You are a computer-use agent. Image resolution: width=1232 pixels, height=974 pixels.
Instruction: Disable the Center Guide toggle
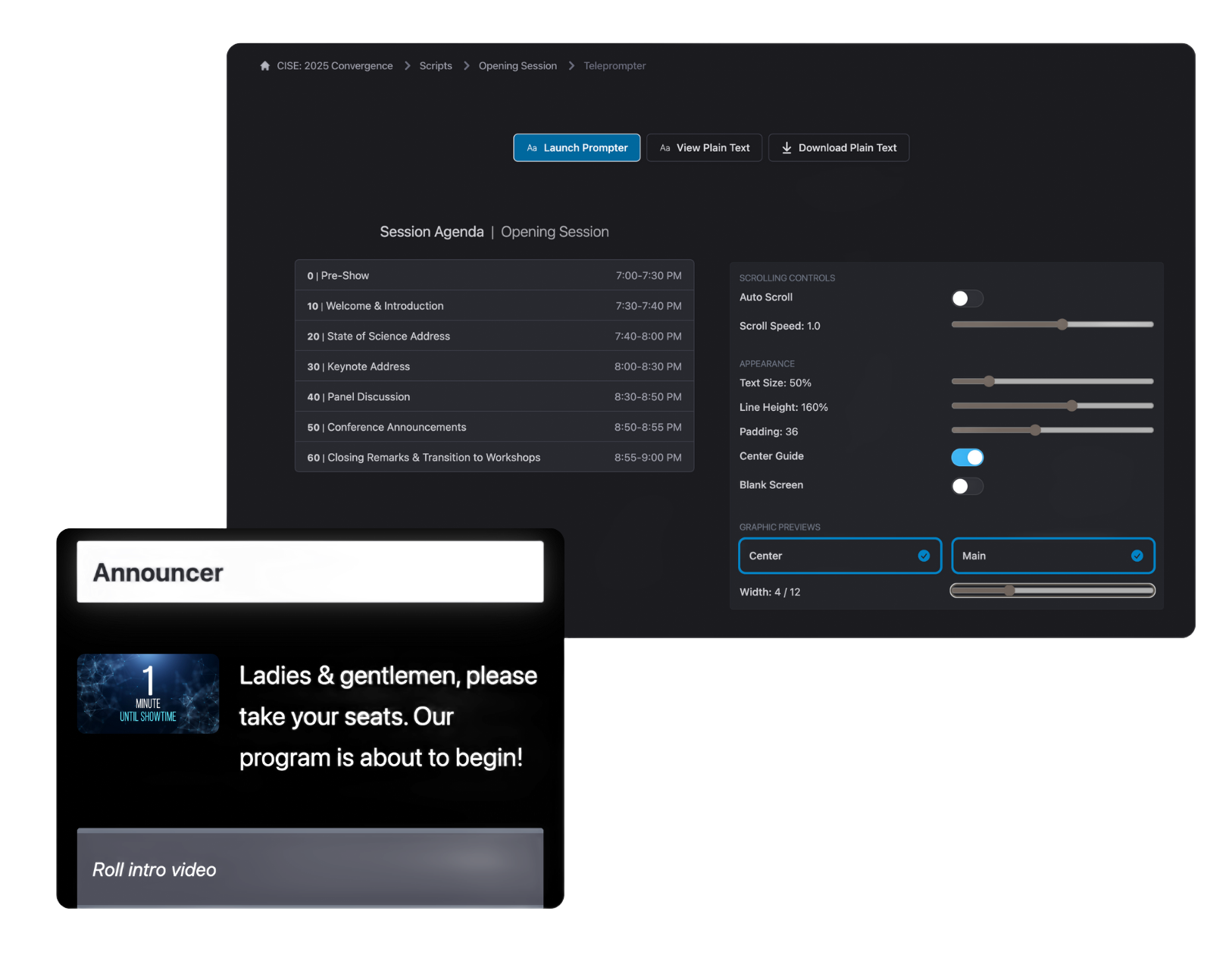[967, 457]
